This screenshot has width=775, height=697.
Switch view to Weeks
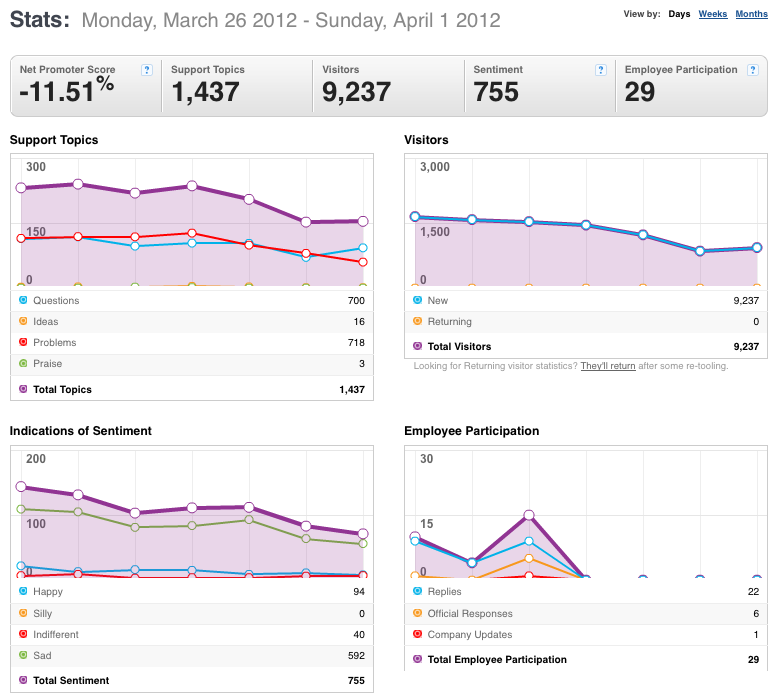click(713, 14)
